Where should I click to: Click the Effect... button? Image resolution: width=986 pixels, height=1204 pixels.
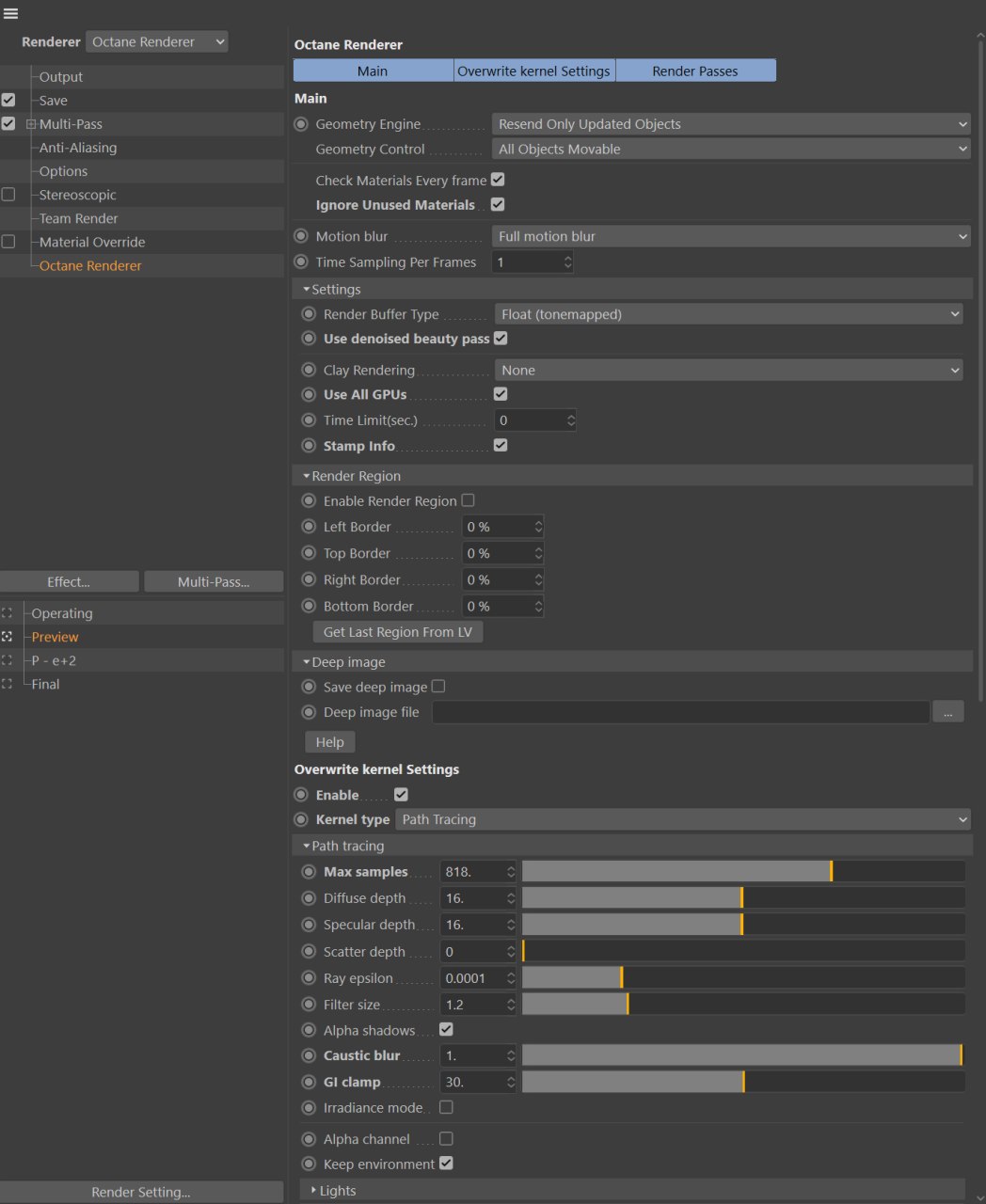[x=69, y=582]
